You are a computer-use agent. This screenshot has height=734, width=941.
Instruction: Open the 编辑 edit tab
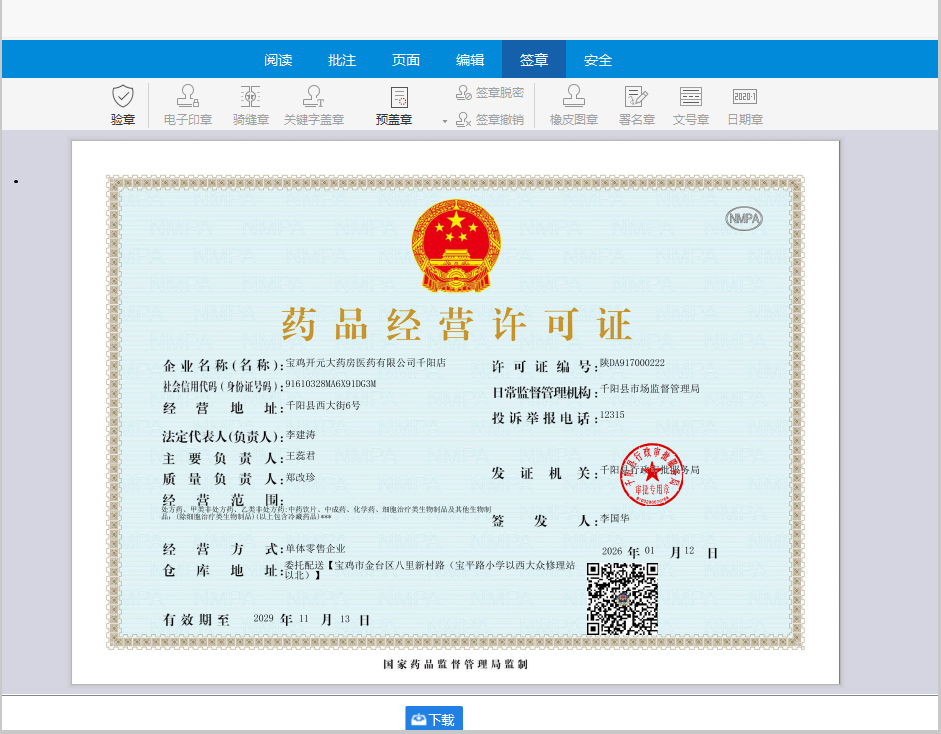click(x=470, y=60)
